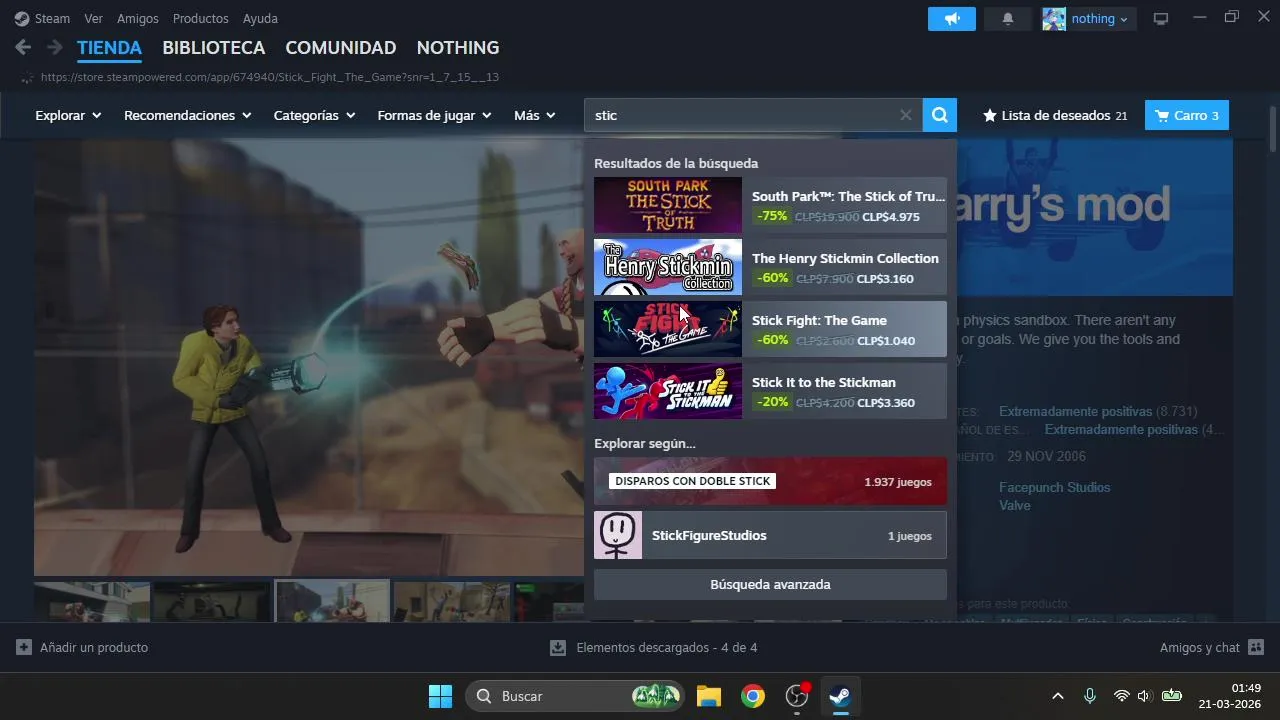Select the second screenshot thumbnail

[212, 601]
